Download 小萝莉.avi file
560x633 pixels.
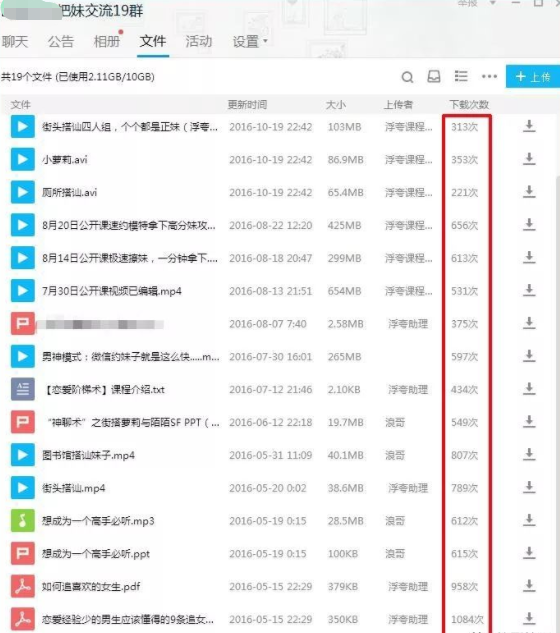(x=529, y=159)
